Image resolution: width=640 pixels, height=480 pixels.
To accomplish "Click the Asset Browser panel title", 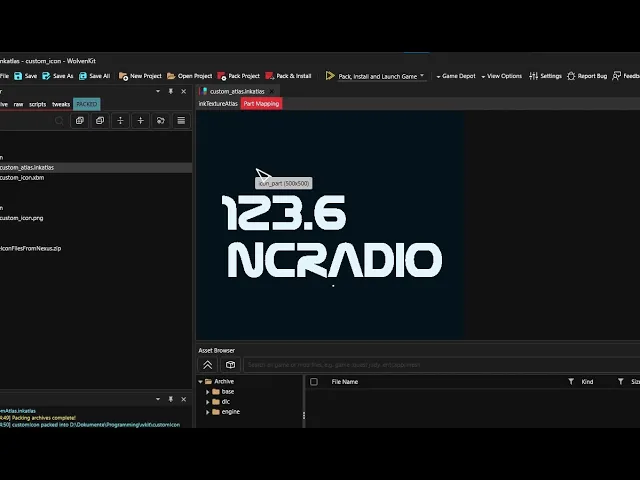I will (217, 351).
